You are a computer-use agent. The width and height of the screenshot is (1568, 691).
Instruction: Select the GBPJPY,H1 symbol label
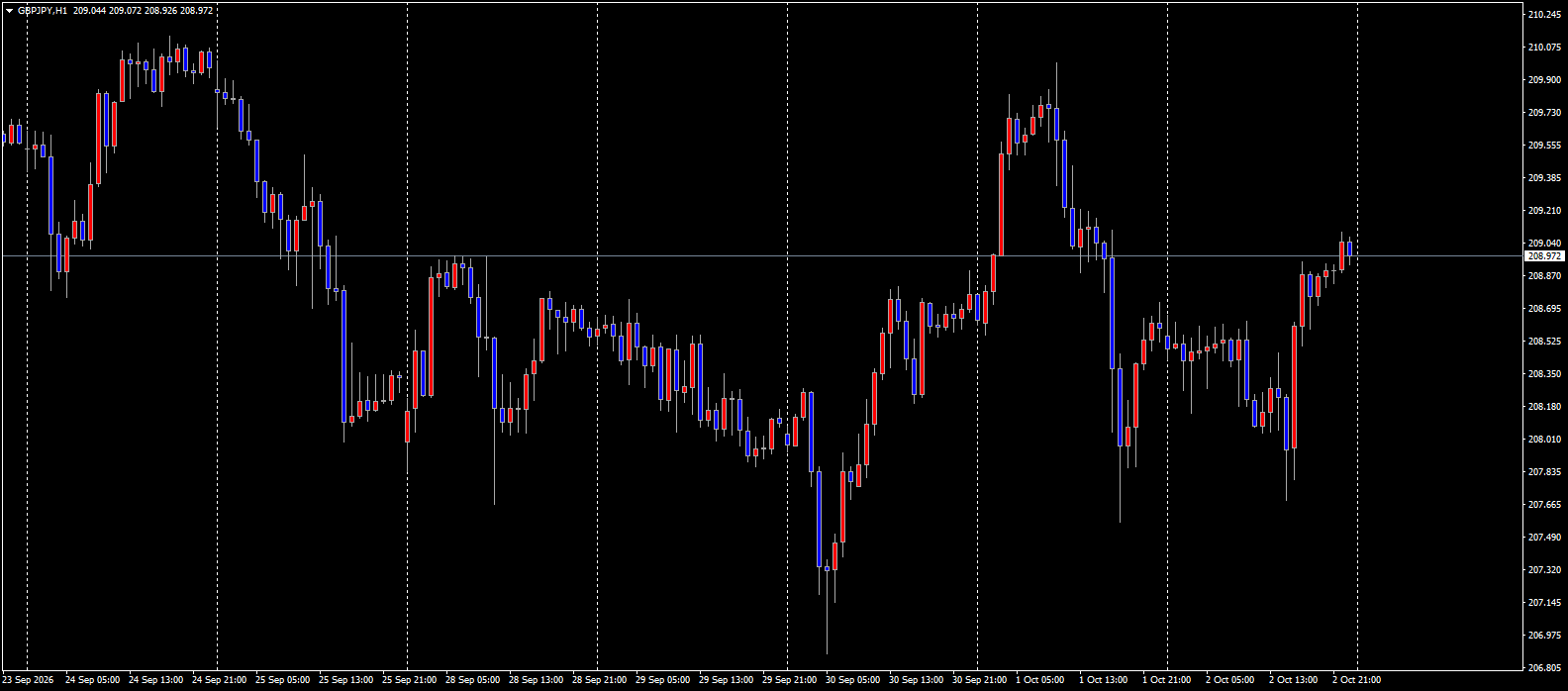pos(43,10)
